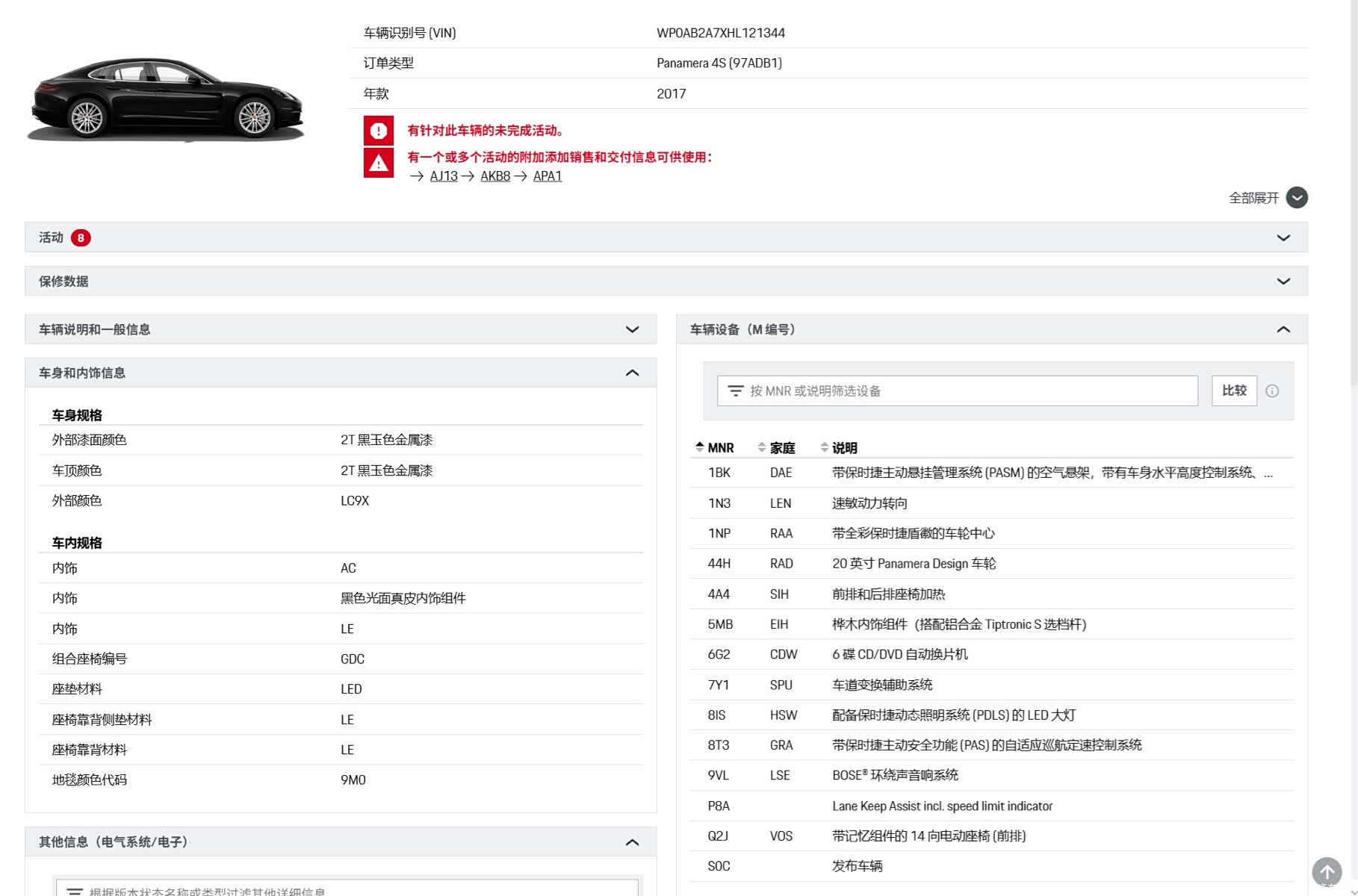Click the red activity count badge 8
1358x896 pixels.
click(x=81, y=237)
